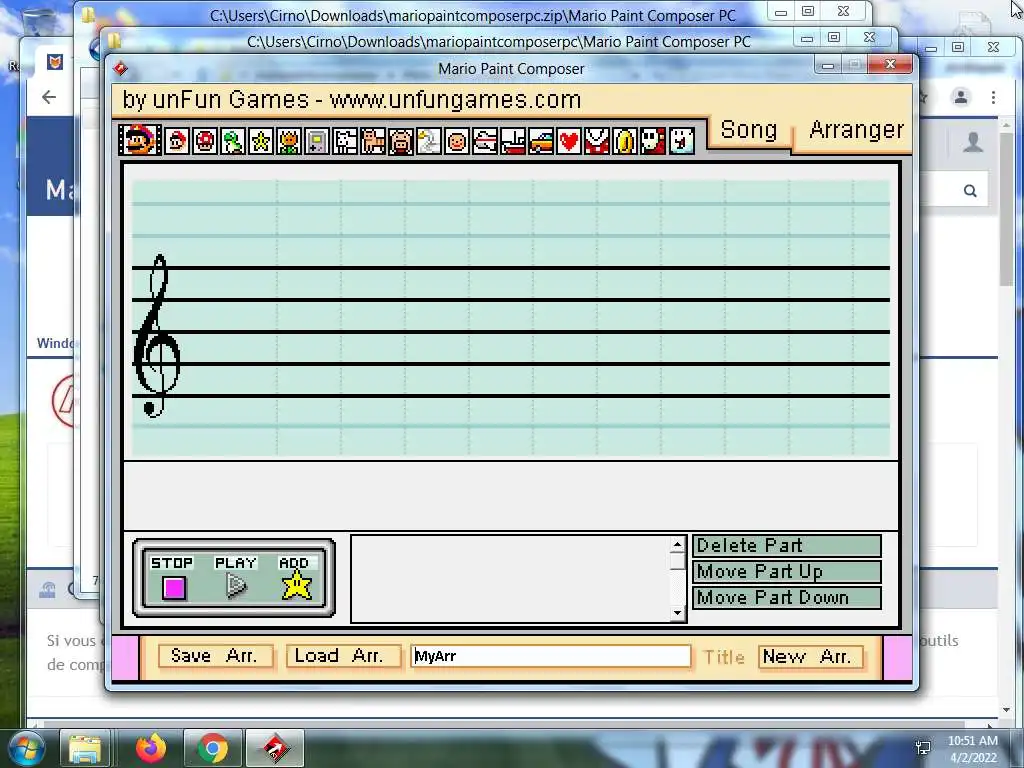This screenshot has height=768, width=1024.
Task: Click the pink STOP square
Action: [x=174, y=588]
